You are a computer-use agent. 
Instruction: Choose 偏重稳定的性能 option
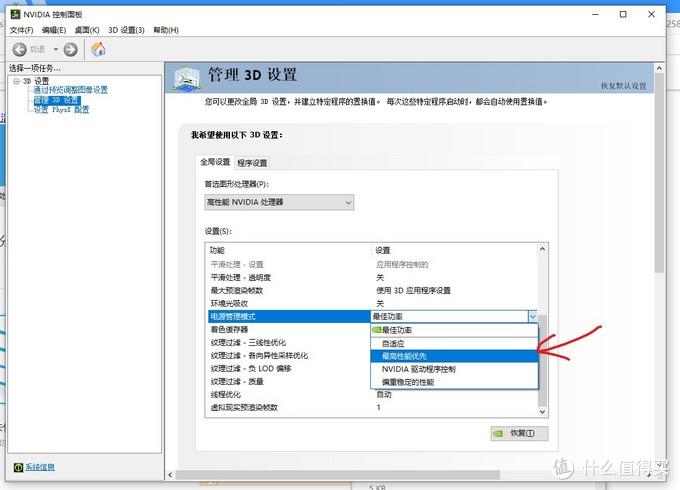(x=454, y=382)
